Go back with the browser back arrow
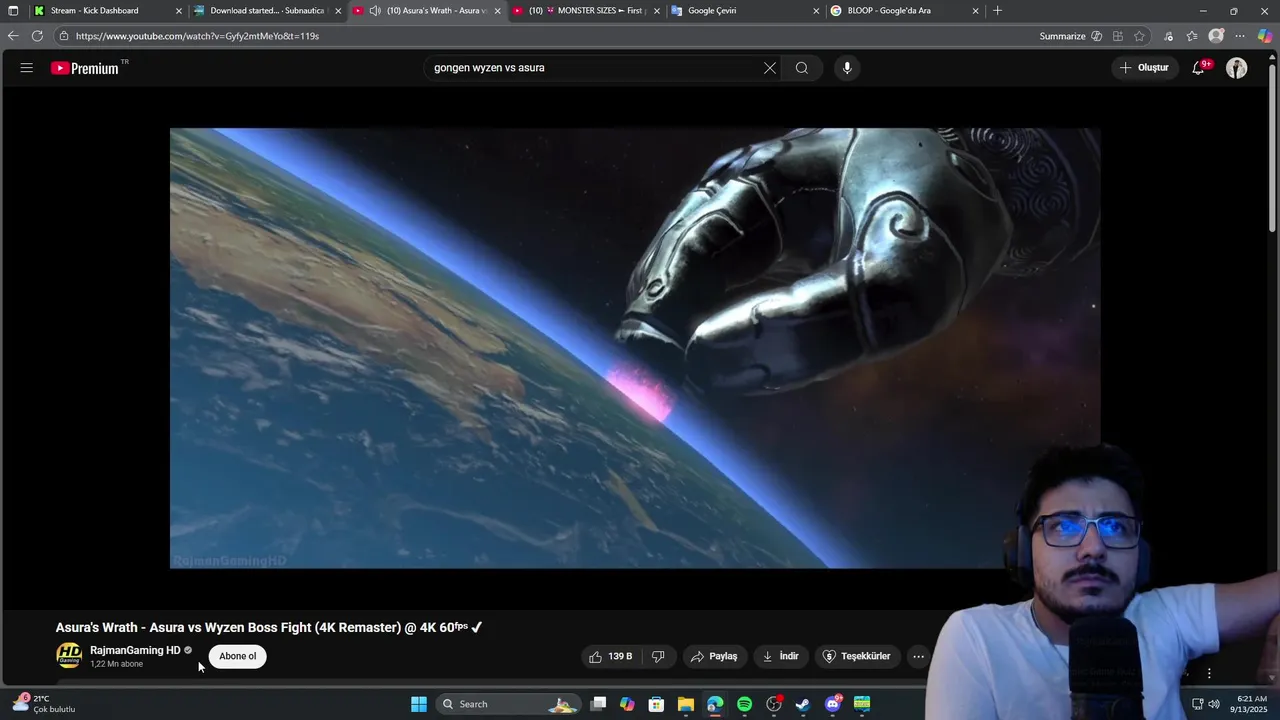Screen dimensions: 1280x720 (x=12, y=36)
